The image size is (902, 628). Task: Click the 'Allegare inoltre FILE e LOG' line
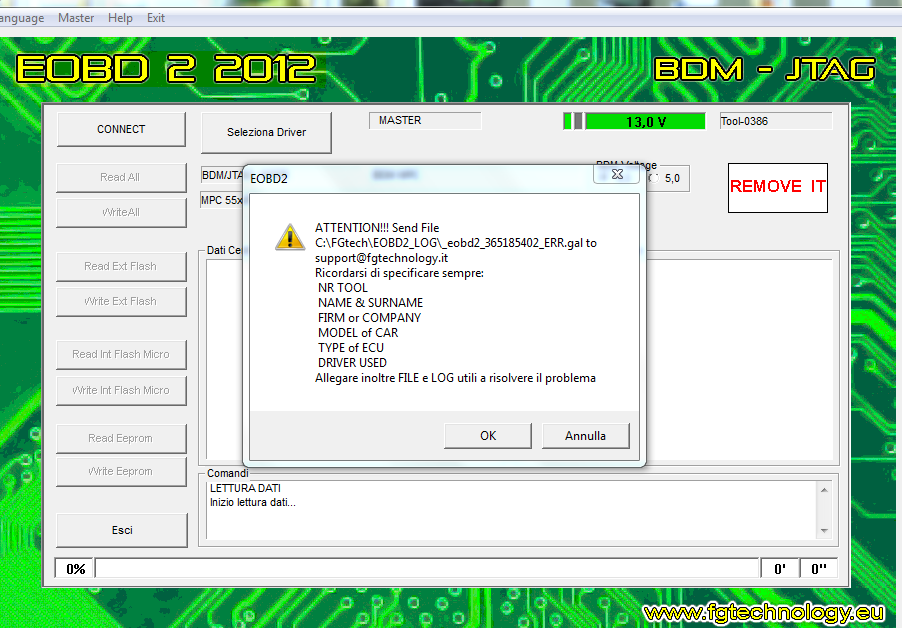point(456,378)
